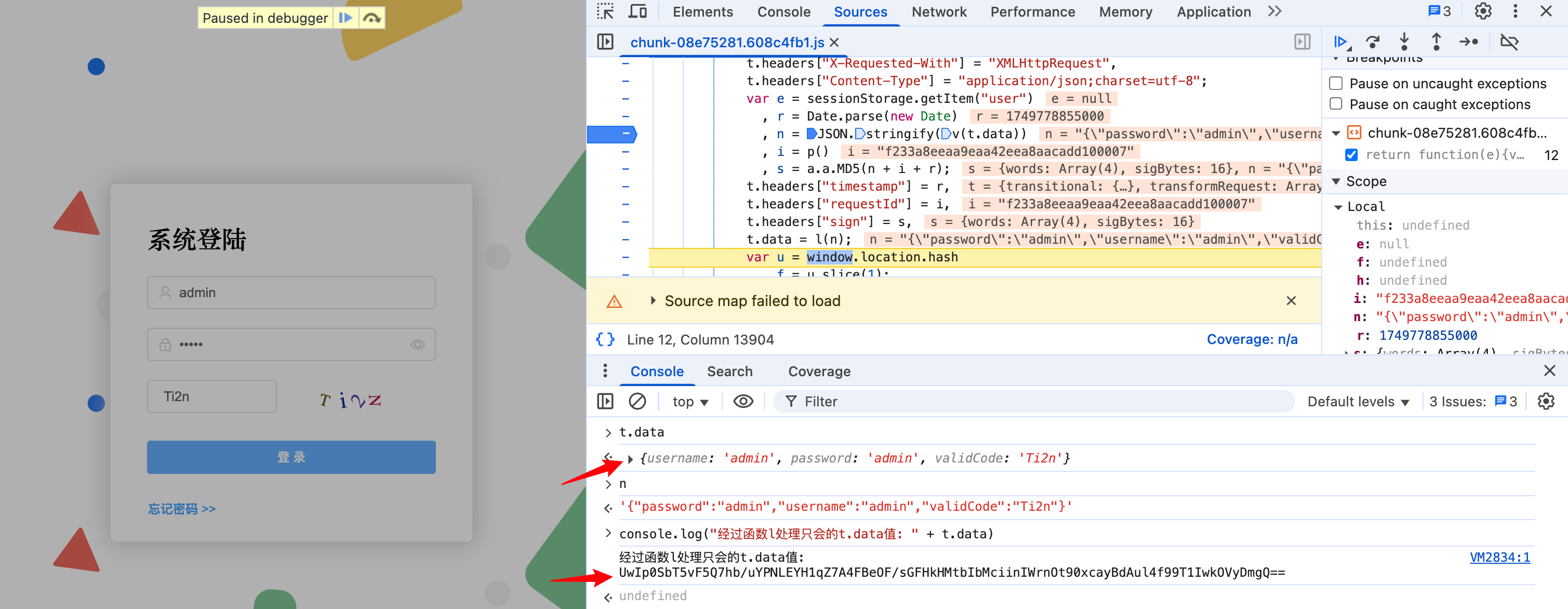Open the Network tab
Screen dimensions: 1568x609
pyautogui.click(x=939, y=11)
